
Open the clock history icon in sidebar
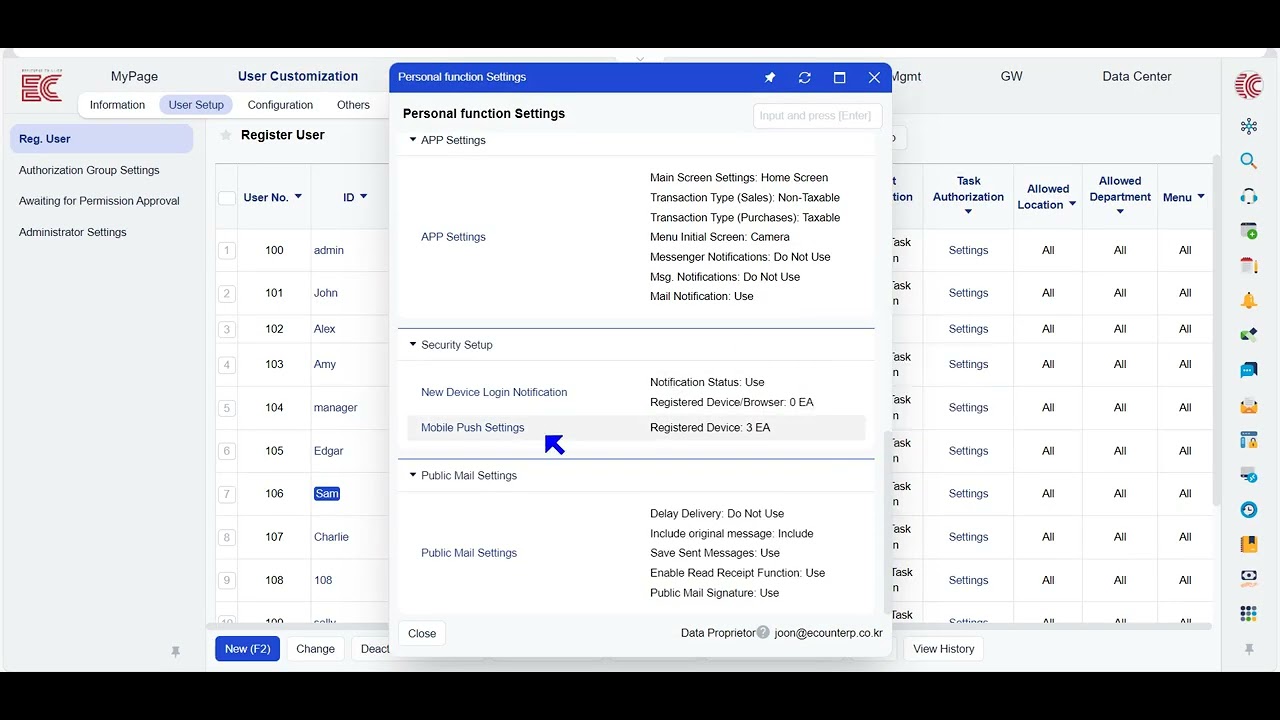[x=1248, y=510]
